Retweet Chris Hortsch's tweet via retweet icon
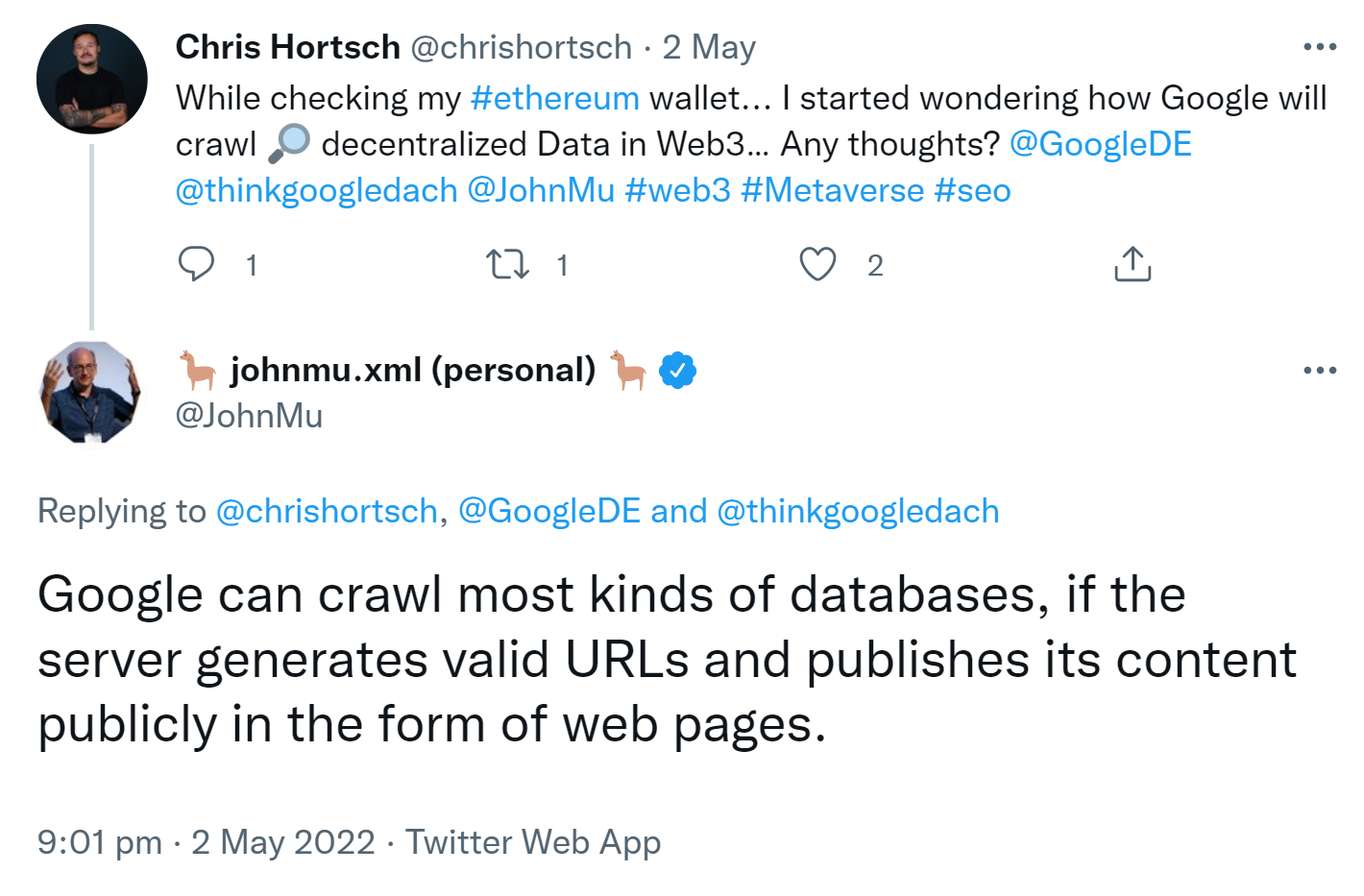Image resolution: width=1364 pixels, height=896 pixels. click(507, 263)
